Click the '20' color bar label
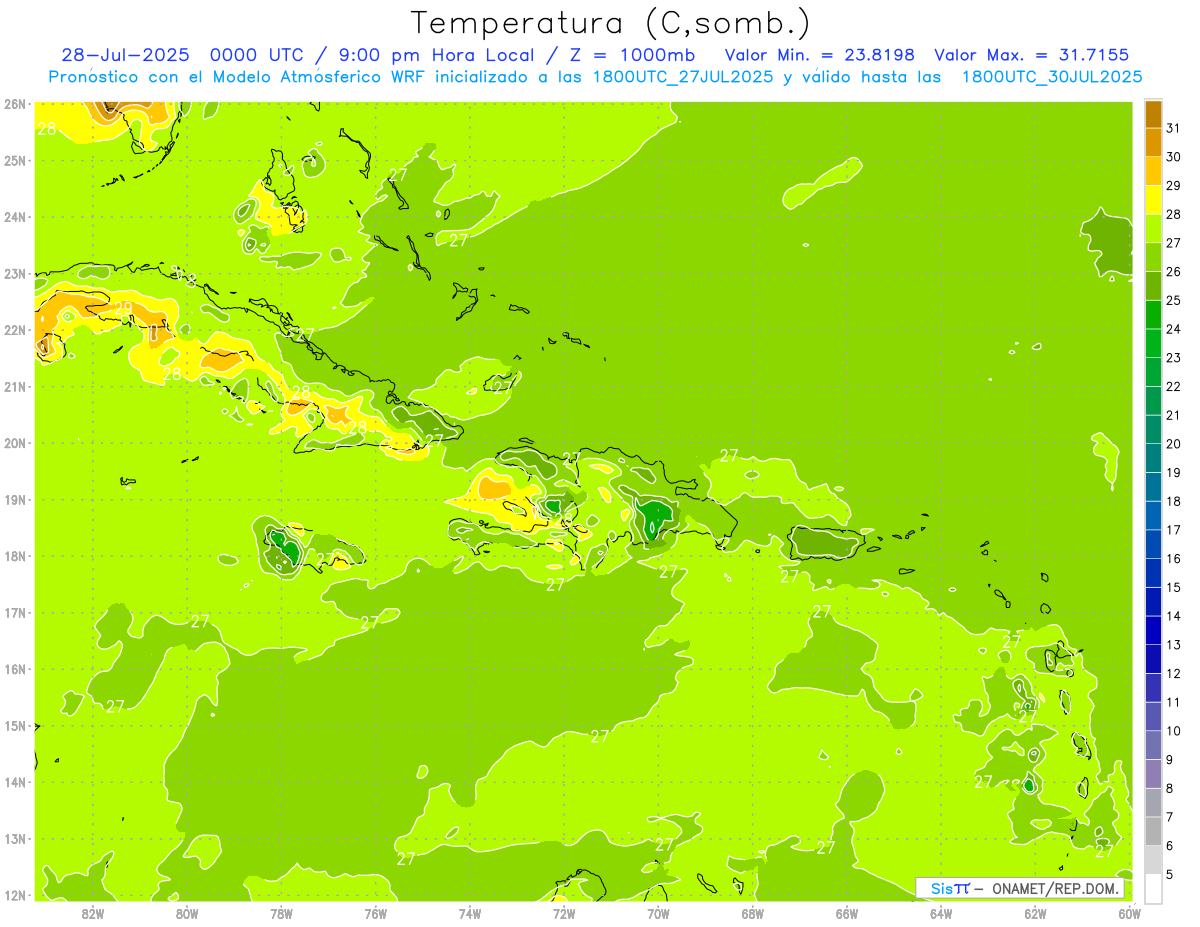The width and height of the screenshot is (1200, 927). point(1174,443)
